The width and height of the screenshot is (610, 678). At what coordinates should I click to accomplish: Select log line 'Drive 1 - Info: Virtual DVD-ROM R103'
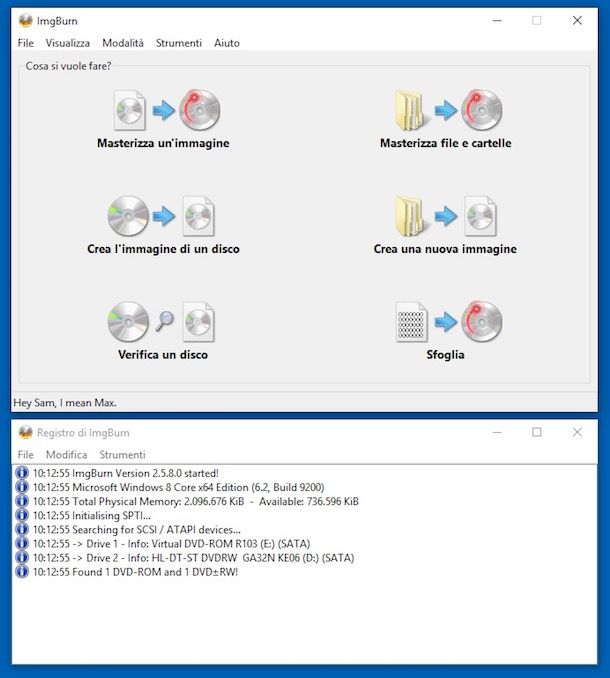(172, 544)
